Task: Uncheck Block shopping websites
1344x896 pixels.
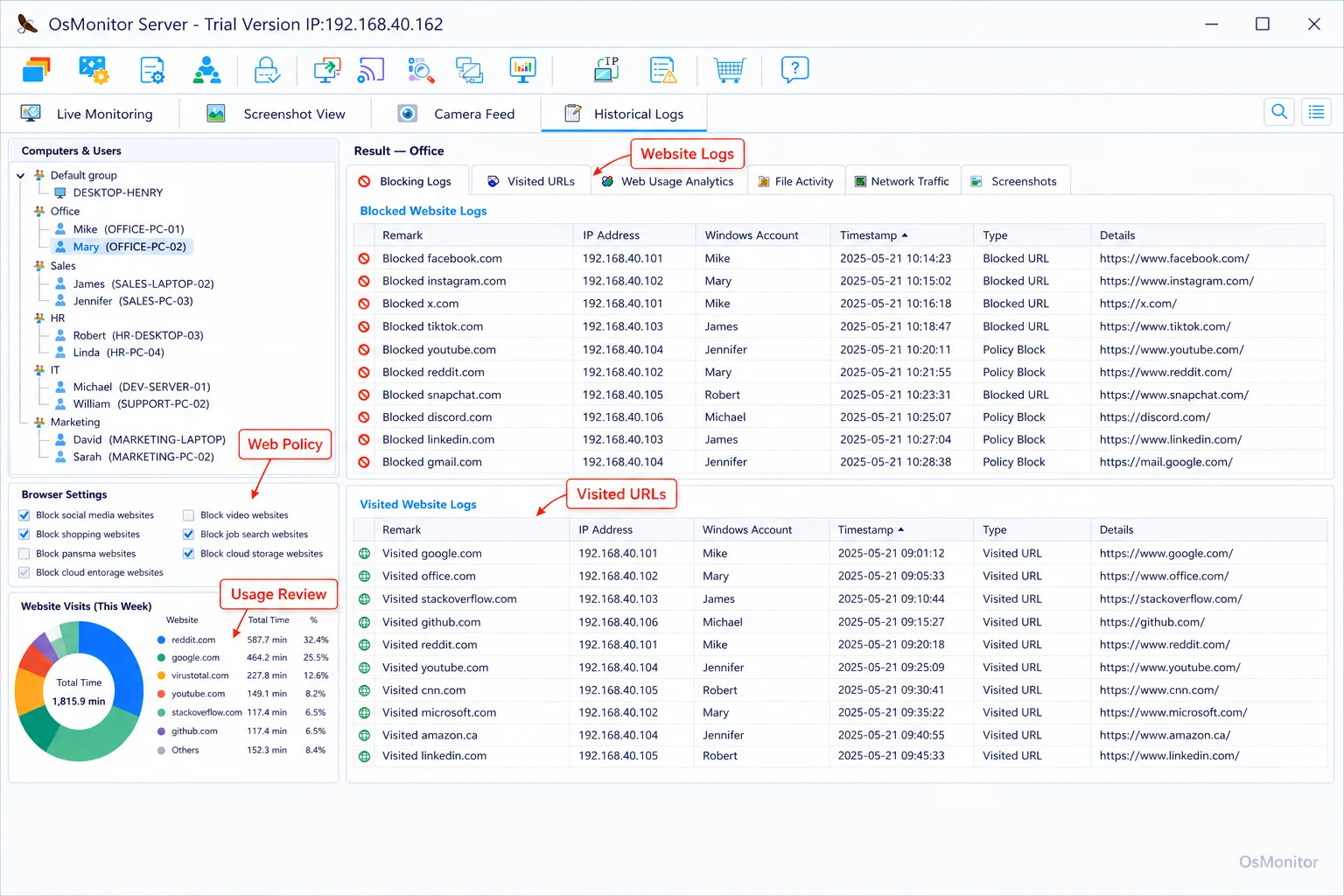Action: pyautogui.click(x=24, y=535)
